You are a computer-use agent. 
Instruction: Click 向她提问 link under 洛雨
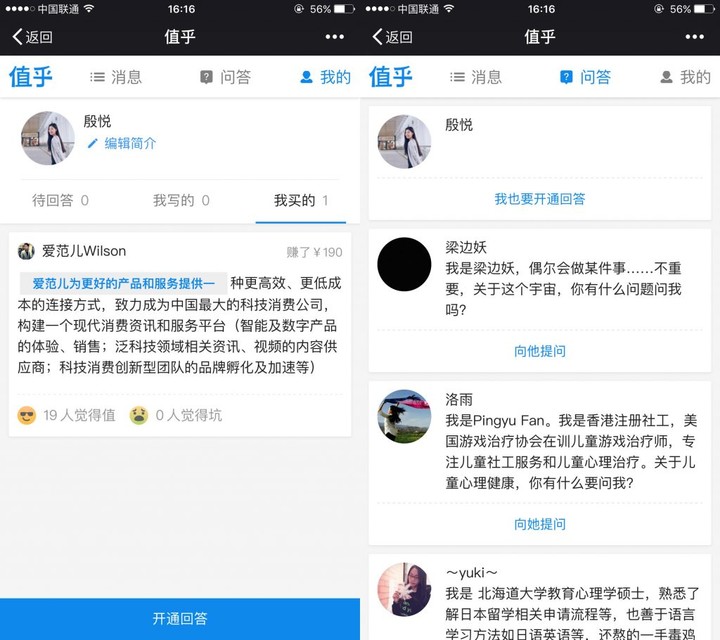tap(540, 524)
